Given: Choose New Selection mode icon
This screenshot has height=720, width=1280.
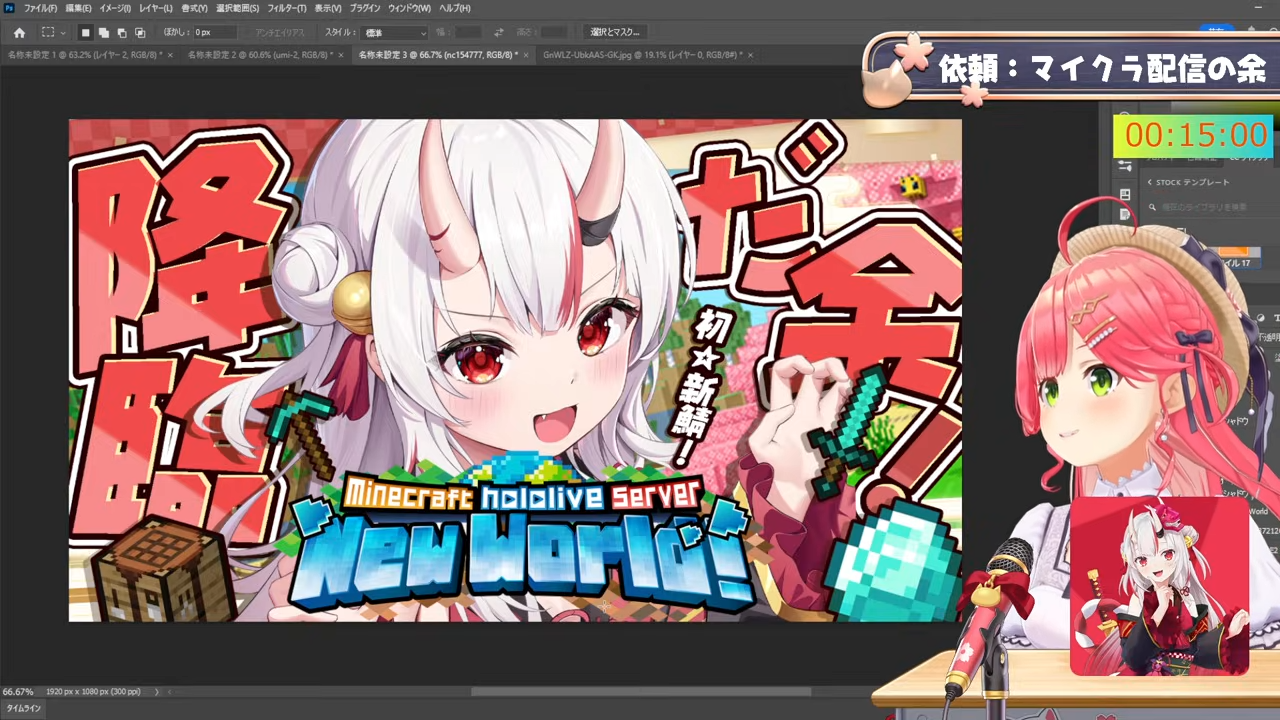Looking at the screenshot, I should pyautogui.click(x=86, y=33).
